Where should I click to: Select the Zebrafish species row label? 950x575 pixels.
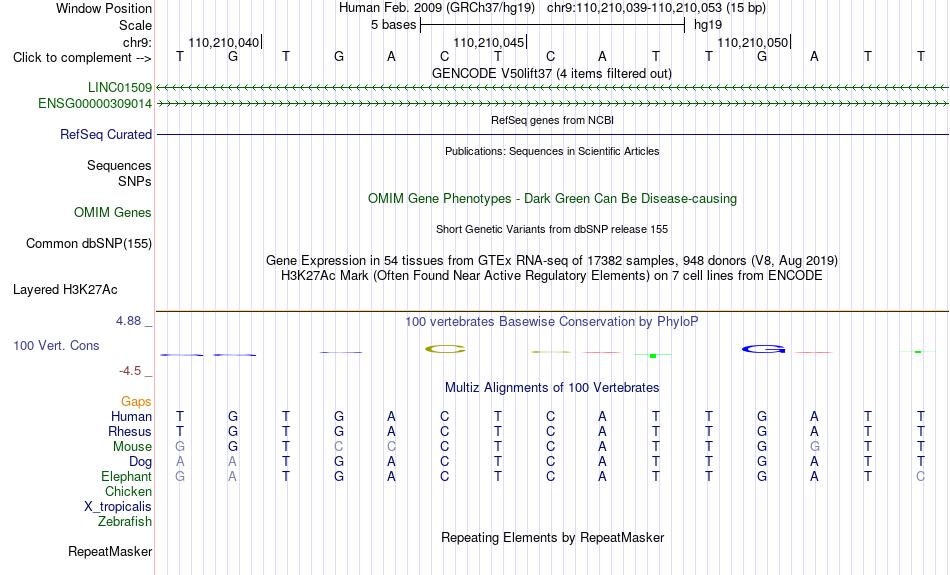125,522
